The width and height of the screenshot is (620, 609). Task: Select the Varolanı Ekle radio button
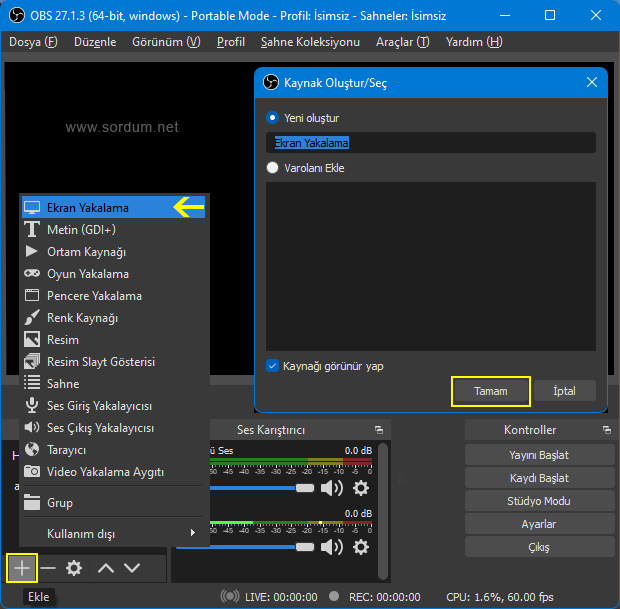coord(273,168)
